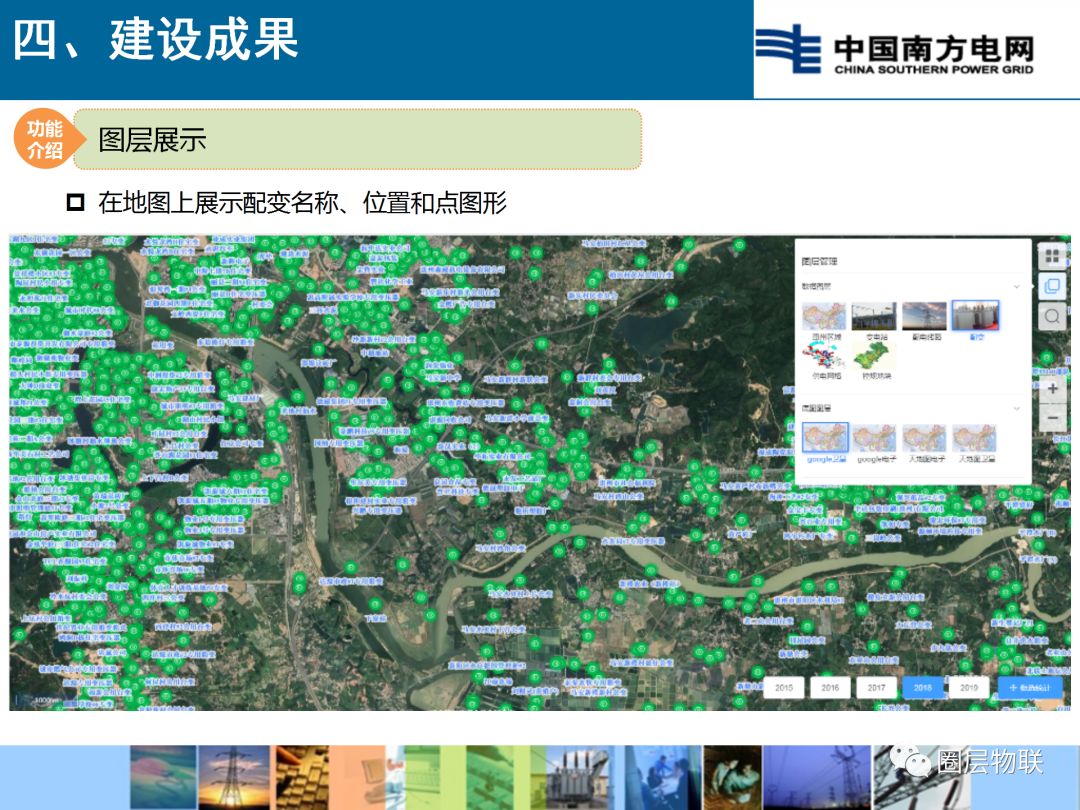This screenshot has width=1080, height=810.
Task: Click the 在地图上展示配变名称 bullet text
Action: point(302,202)
